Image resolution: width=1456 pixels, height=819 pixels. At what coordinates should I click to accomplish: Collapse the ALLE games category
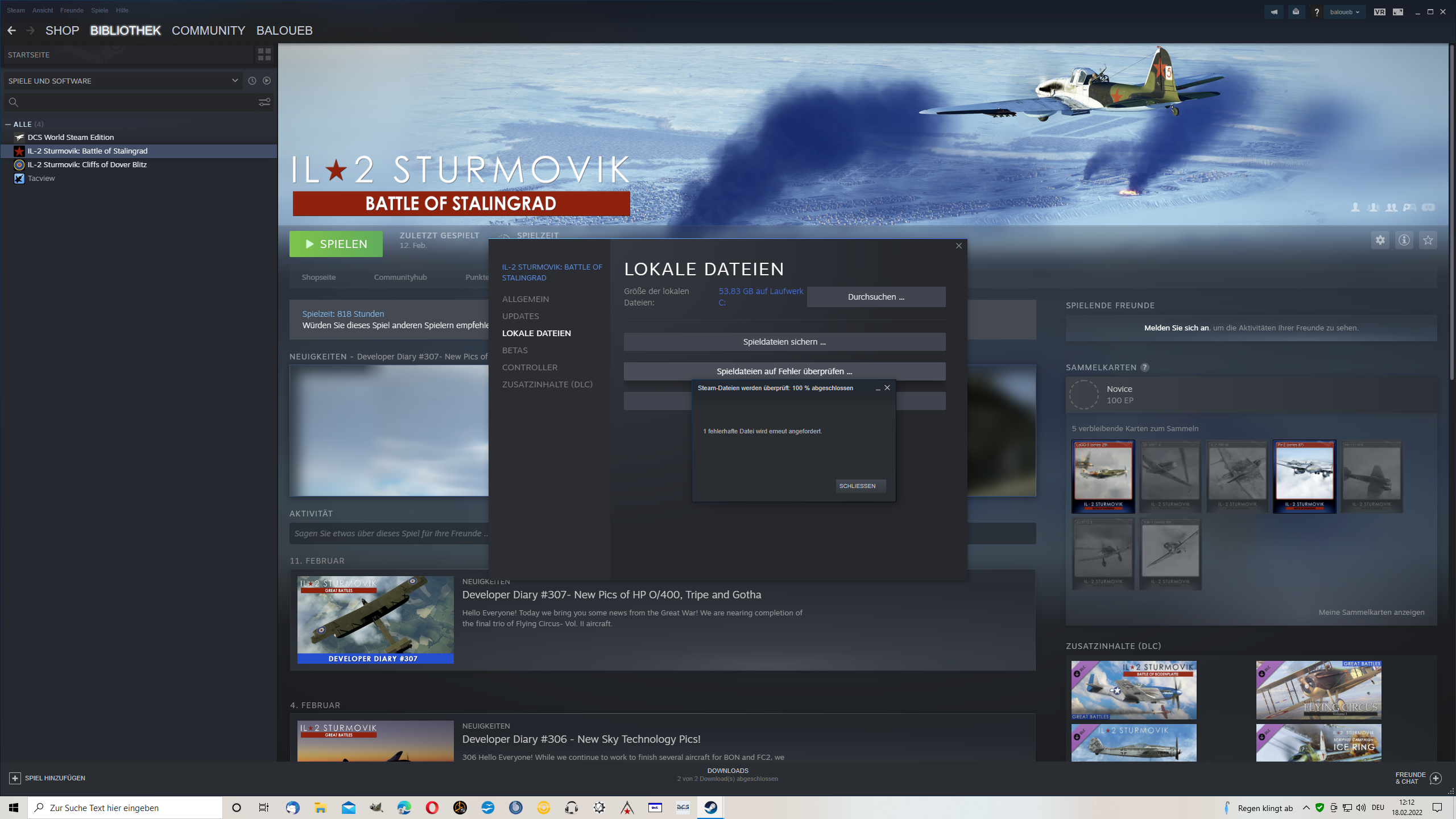coord(8,124)
